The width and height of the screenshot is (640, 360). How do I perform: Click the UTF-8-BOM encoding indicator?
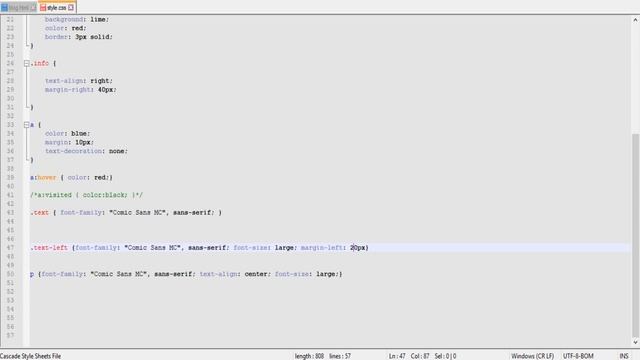coord(578,356)
